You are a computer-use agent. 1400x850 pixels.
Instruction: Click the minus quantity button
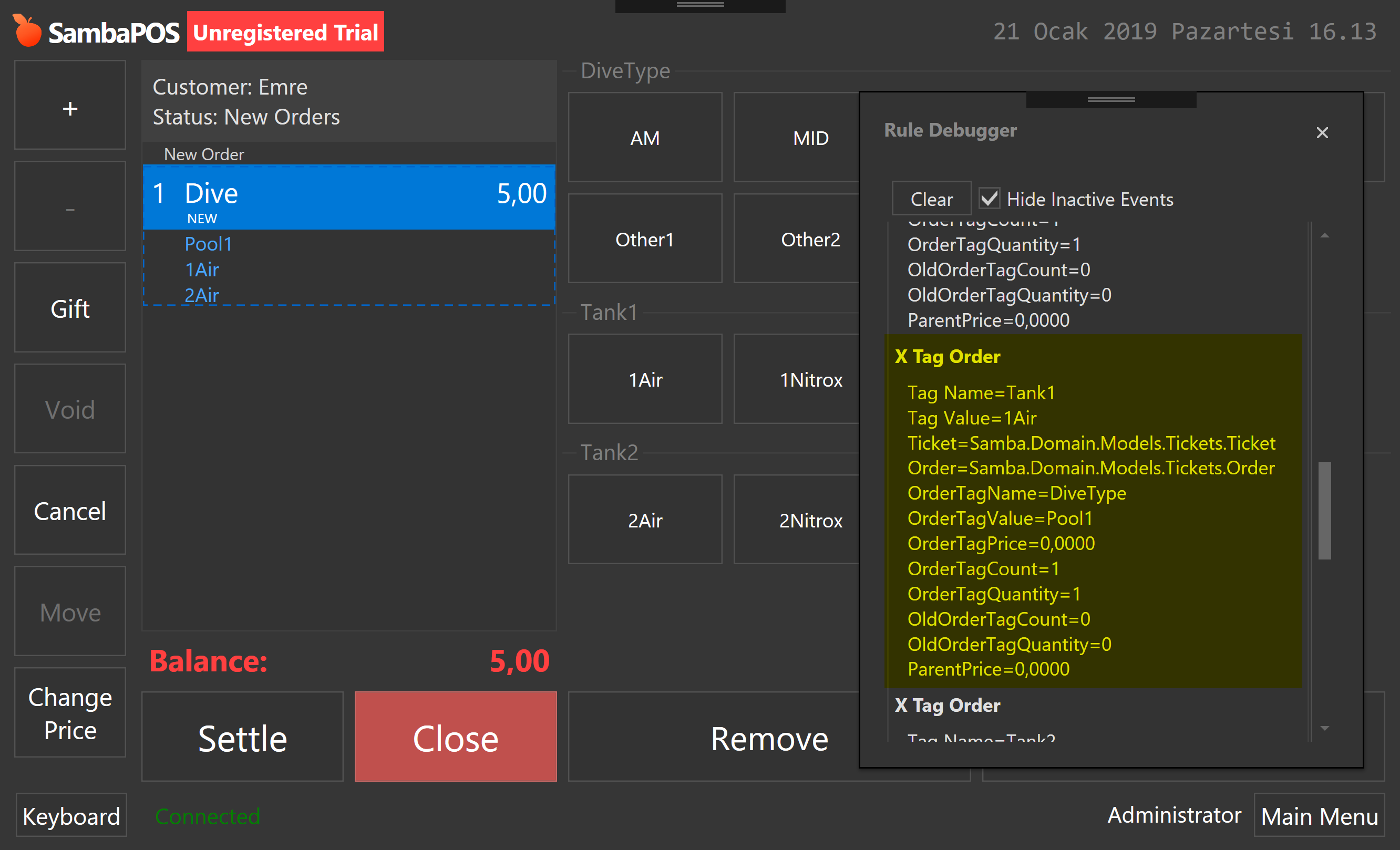tap(70, 206)
